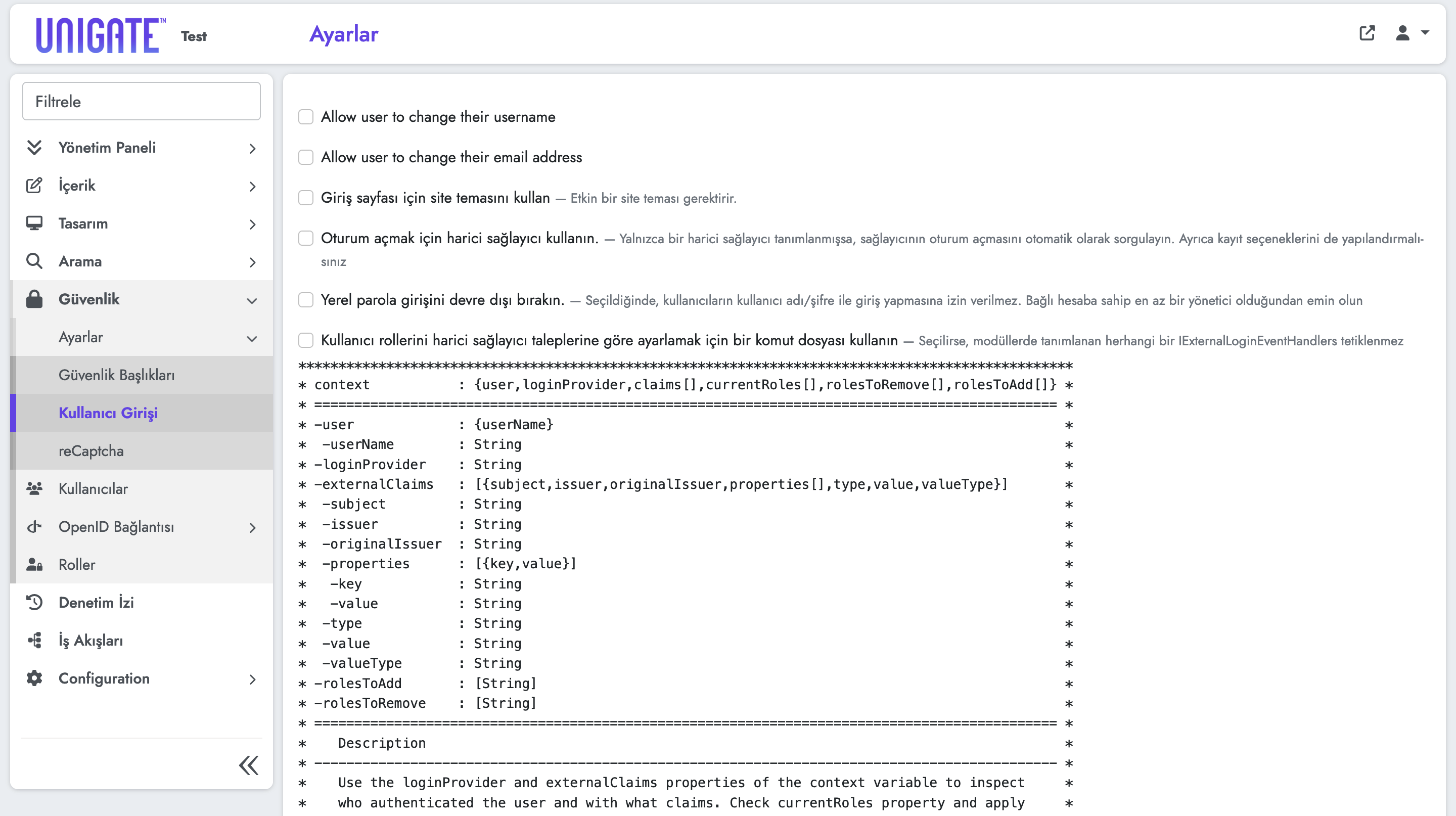Open the external site link icon
Image resolution: width=1456 pixels, height=816 pixels.
point(1367,33)
